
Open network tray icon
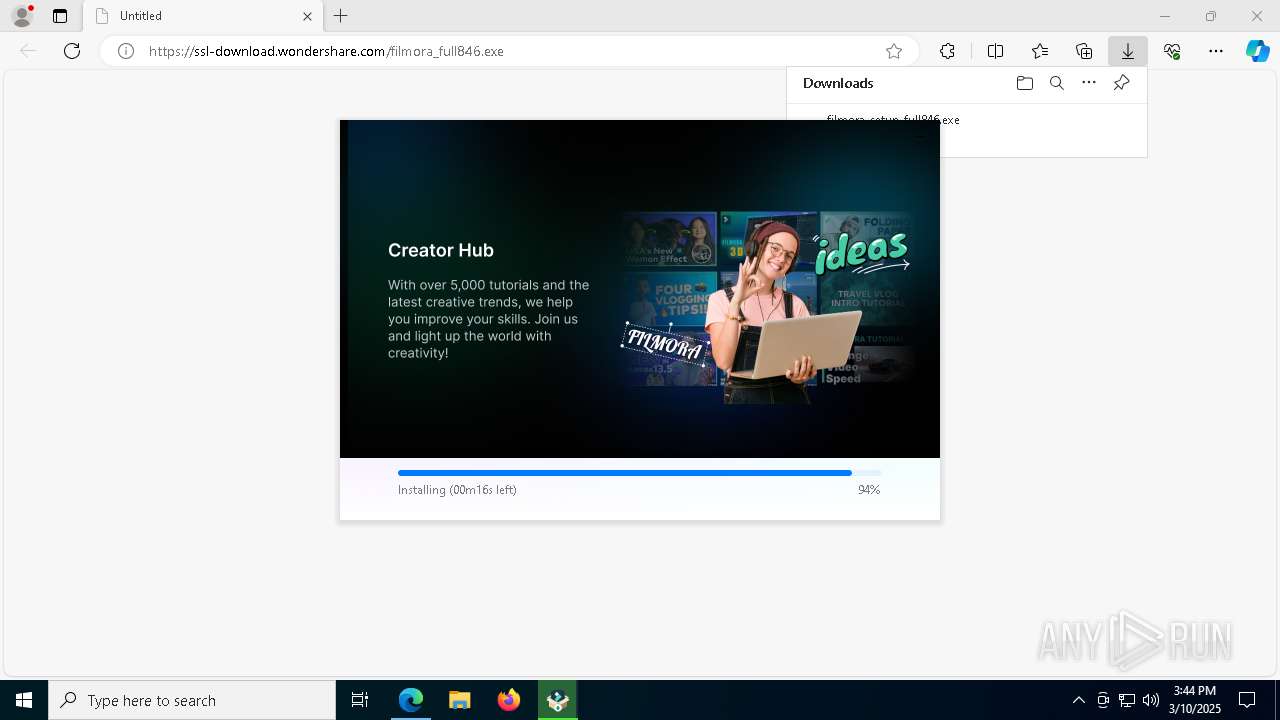pyautogui.click(x=1127, y=700)
